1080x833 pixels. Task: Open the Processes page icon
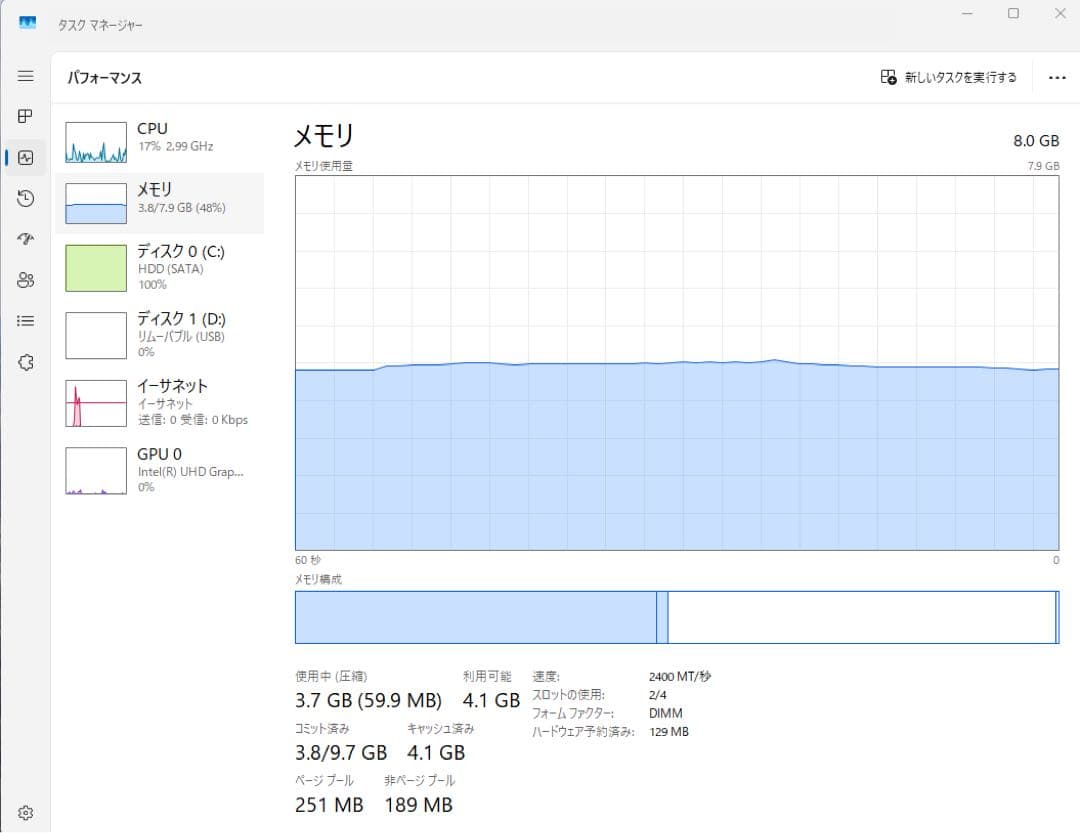[25, 116]
